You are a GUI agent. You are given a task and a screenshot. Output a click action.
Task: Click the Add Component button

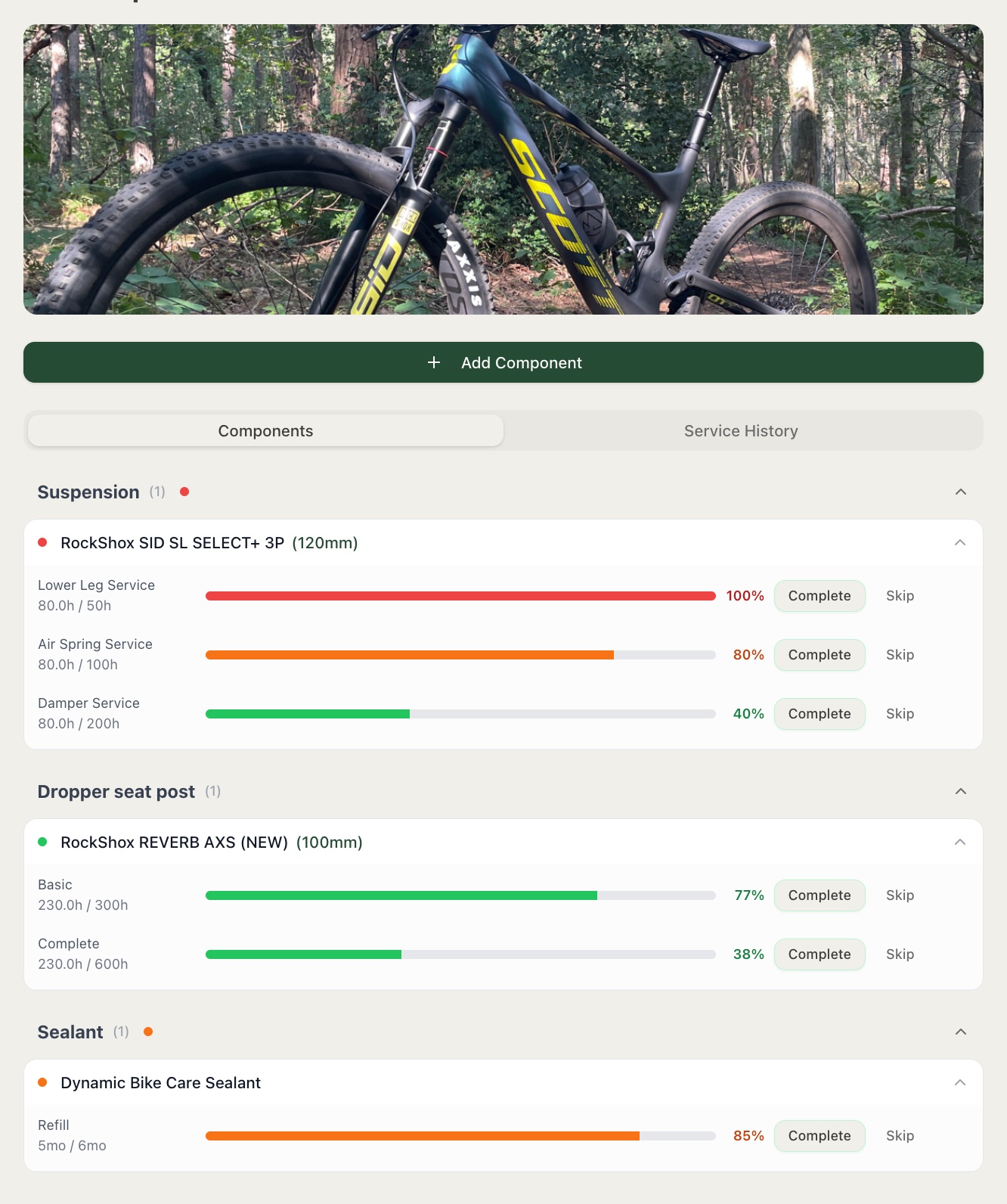coord(503,362)
